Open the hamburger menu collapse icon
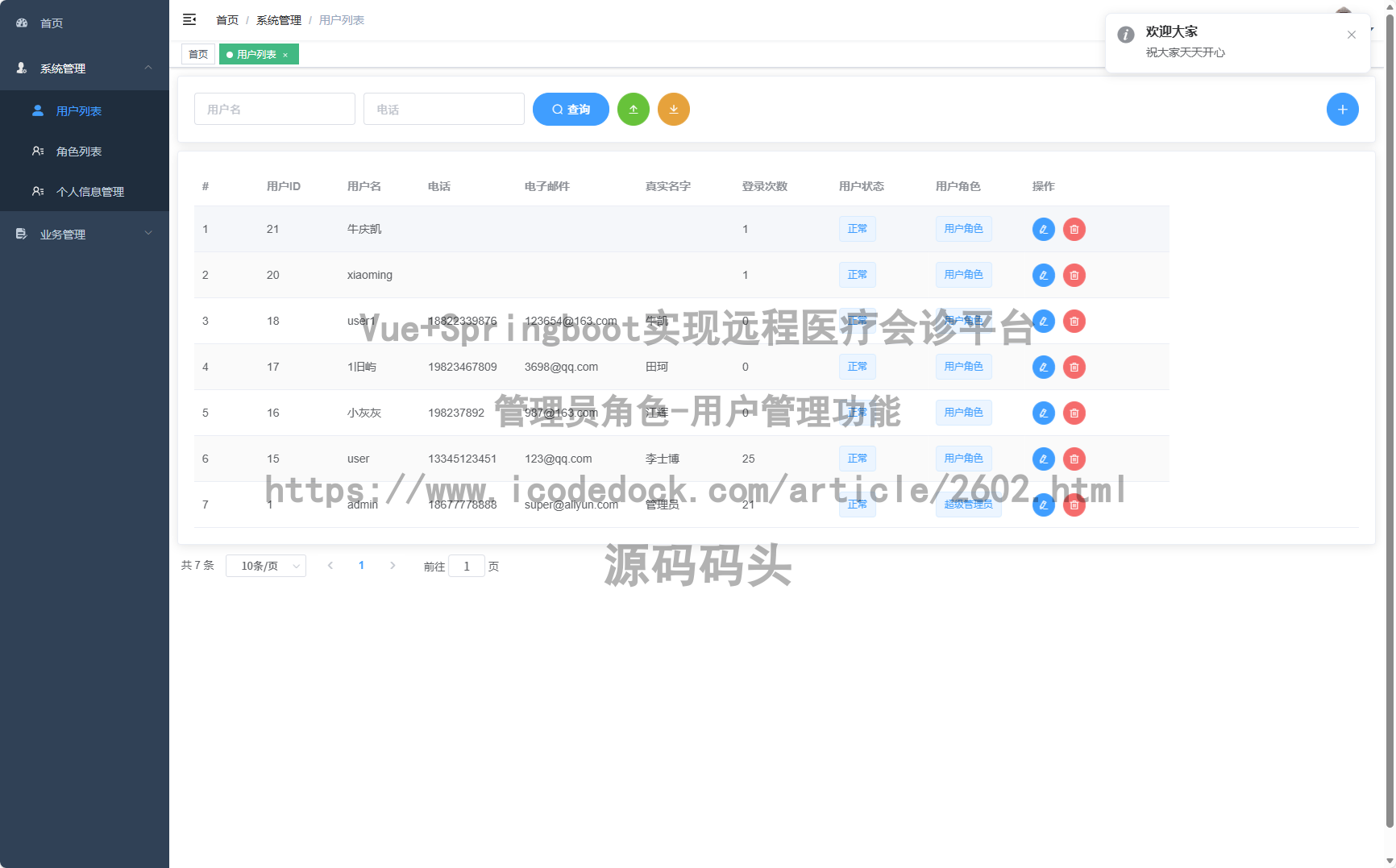This screenshot has width=1396, height=868. (x=189, y=19)
